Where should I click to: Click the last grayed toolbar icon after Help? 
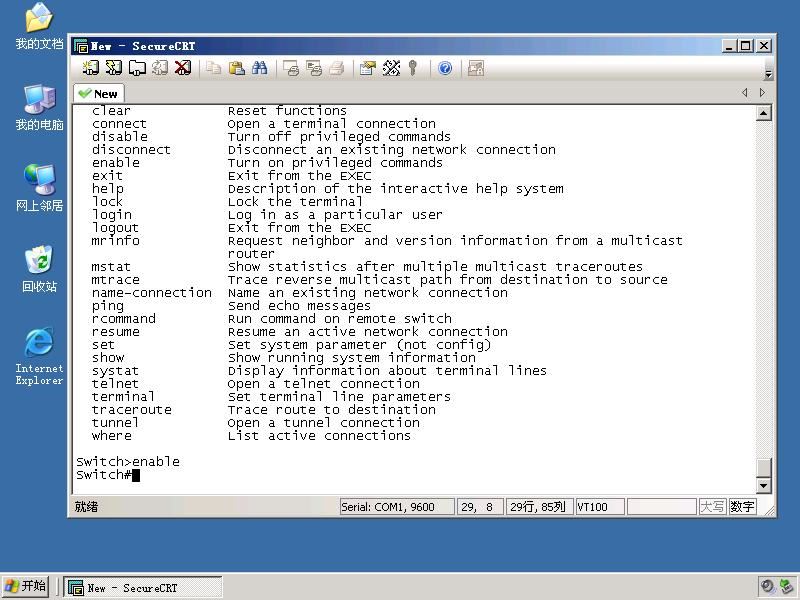(x=476, y=68)
